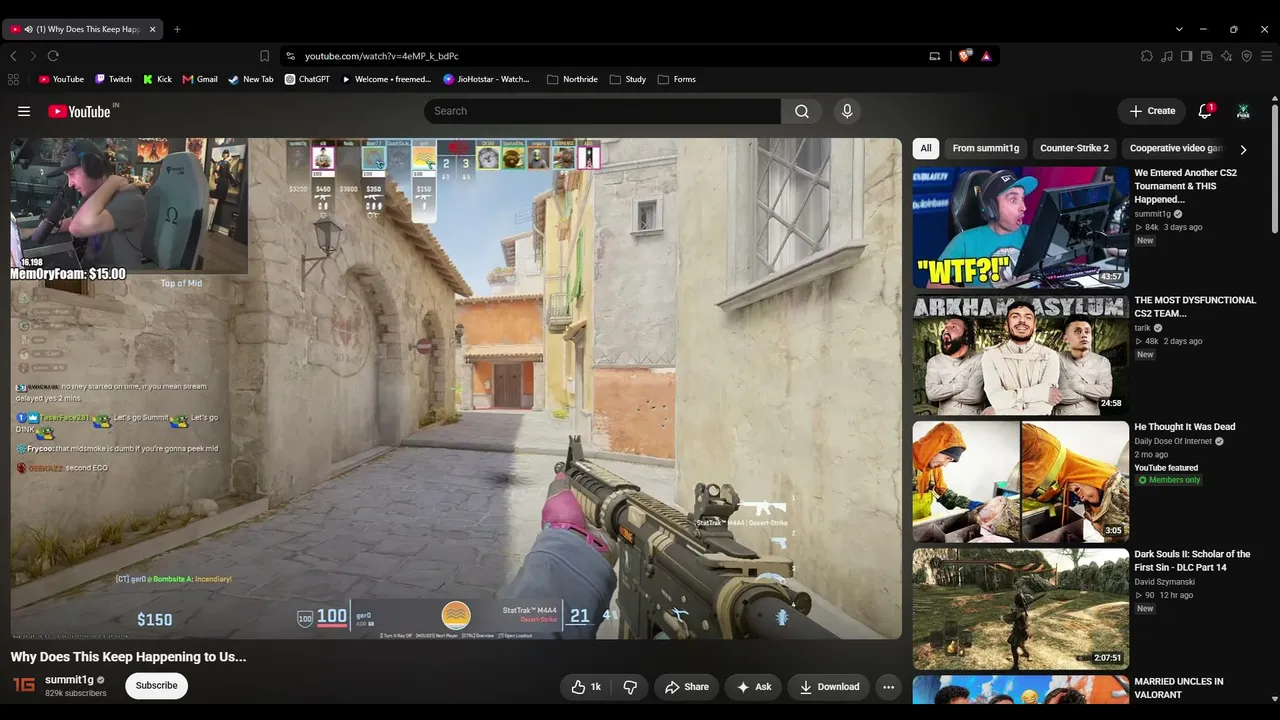The width and height of the screenshot is (1280, 720).
Task: Bookmark this page in address bar
Action: [x=264, y=56]
